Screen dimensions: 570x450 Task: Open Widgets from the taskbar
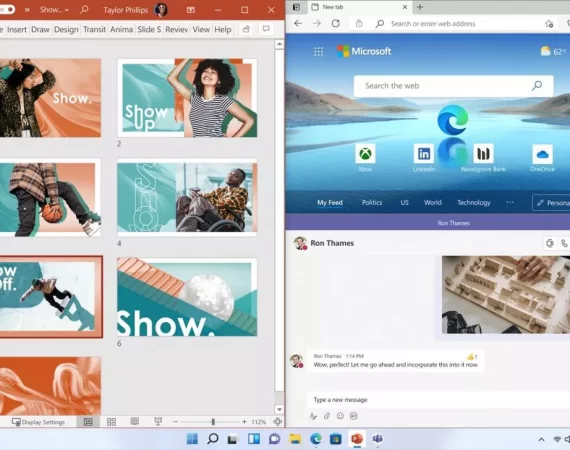click(254, 439)
